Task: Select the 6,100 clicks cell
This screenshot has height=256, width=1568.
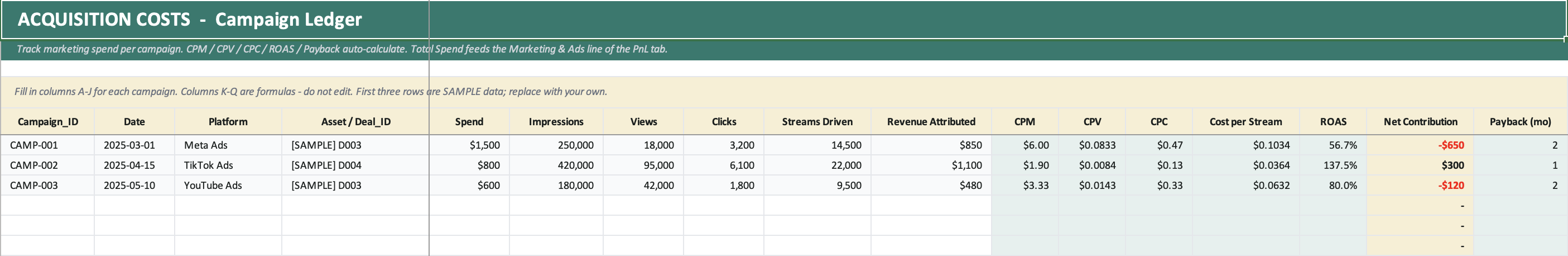Action: 724,165
